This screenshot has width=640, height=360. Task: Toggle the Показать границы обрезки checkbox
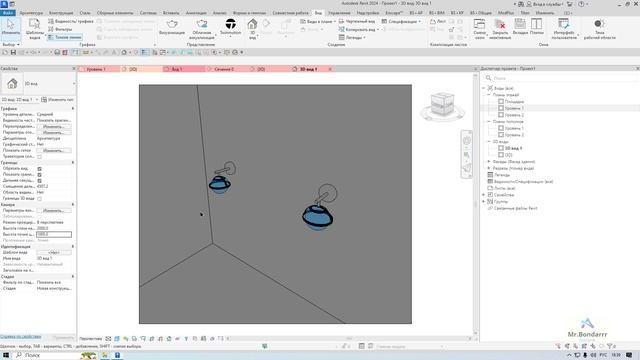40,175
